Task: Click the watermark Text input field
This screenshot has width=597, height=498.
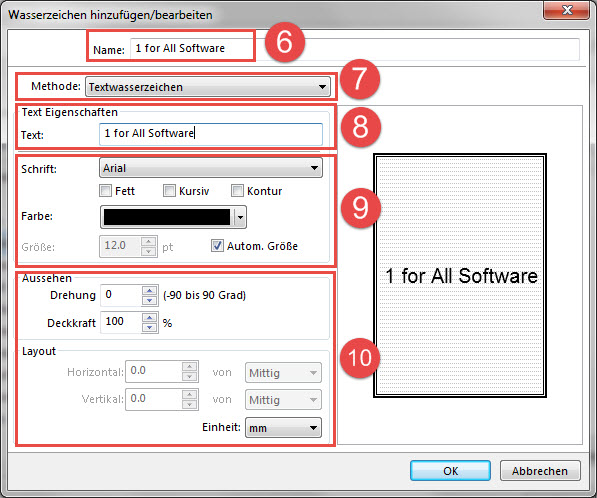Action: click(211, 134)
